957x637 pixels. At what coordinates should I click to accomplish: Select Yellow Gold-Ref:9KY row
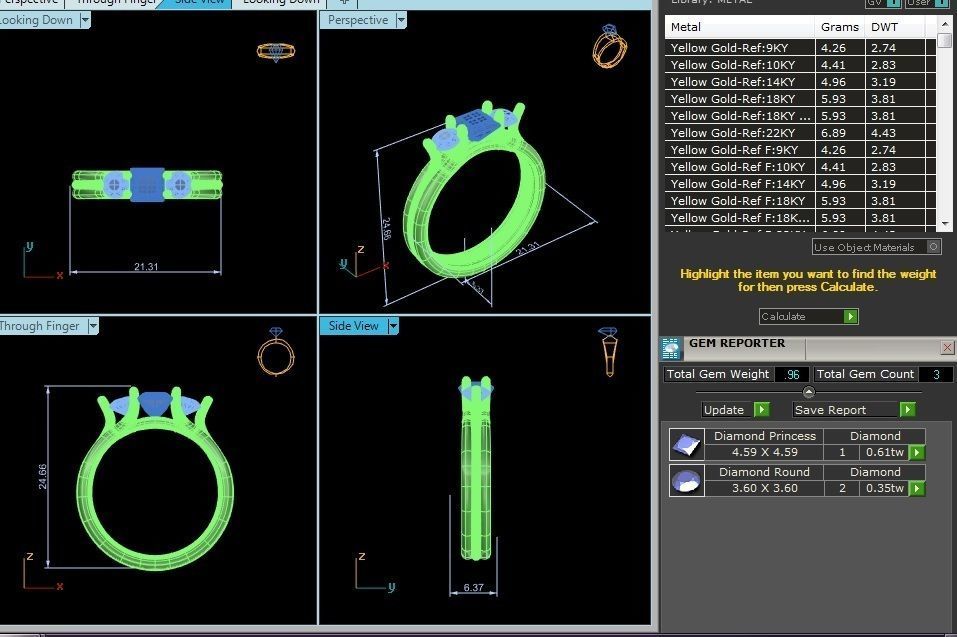(x=800, y=48)
